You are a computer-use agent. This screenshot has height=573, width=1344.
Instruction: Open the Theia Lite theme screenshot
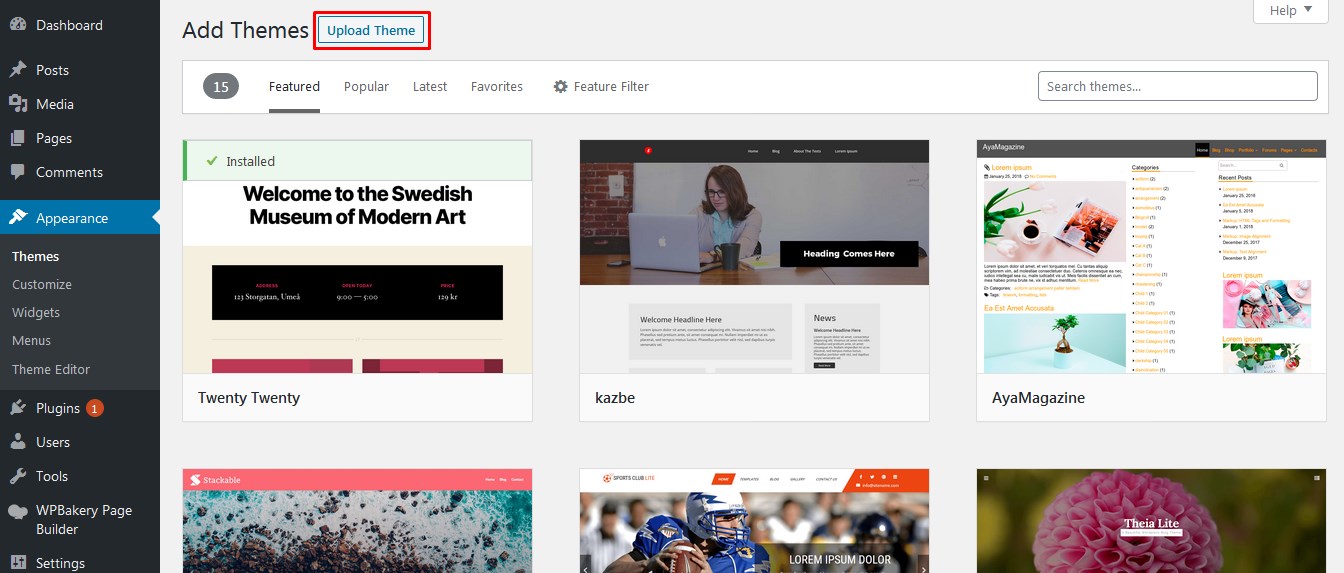[1151, 521]
